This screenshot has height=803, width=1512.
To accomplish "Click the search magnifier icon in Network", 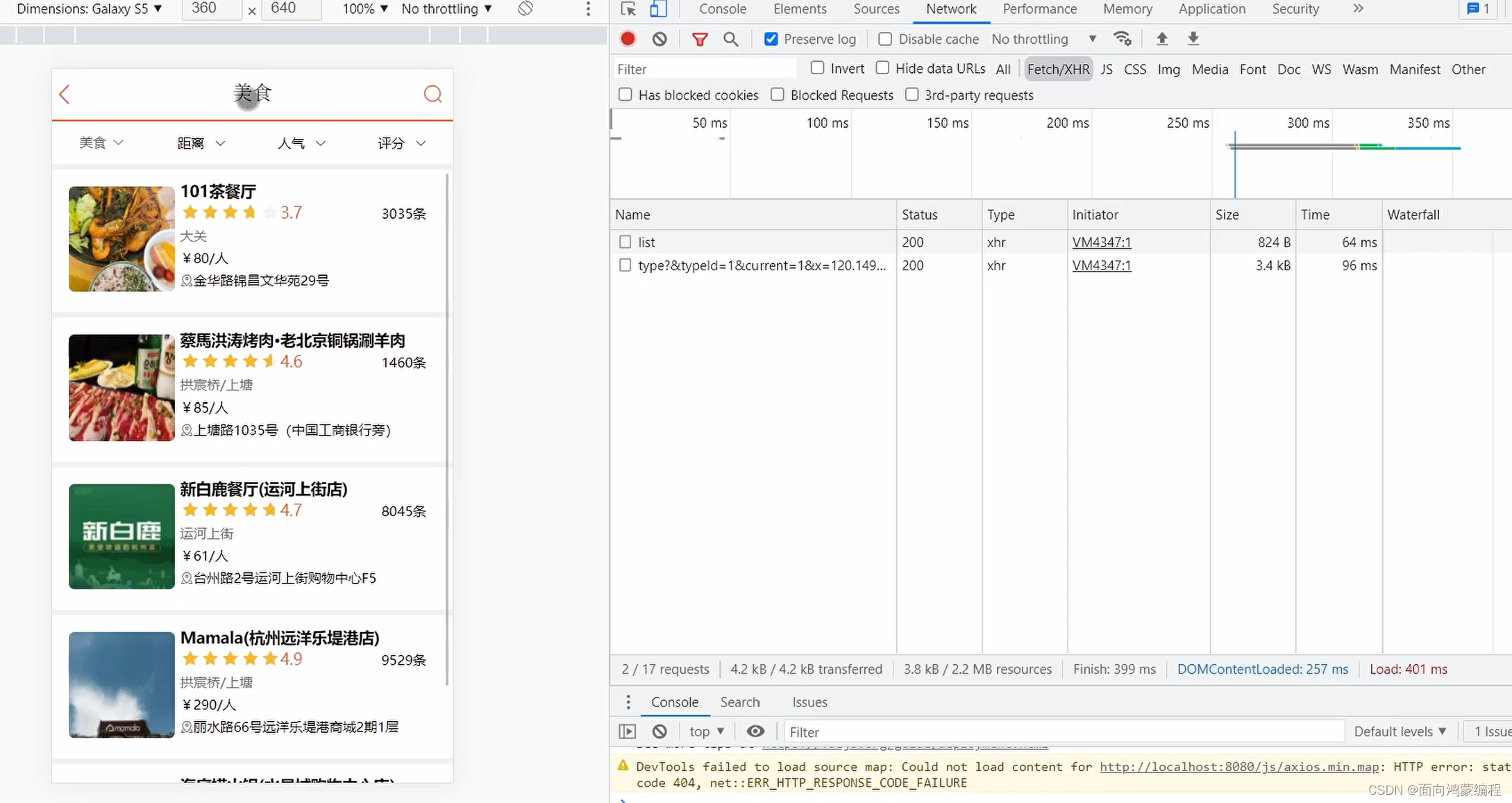I will coord(731,39).
